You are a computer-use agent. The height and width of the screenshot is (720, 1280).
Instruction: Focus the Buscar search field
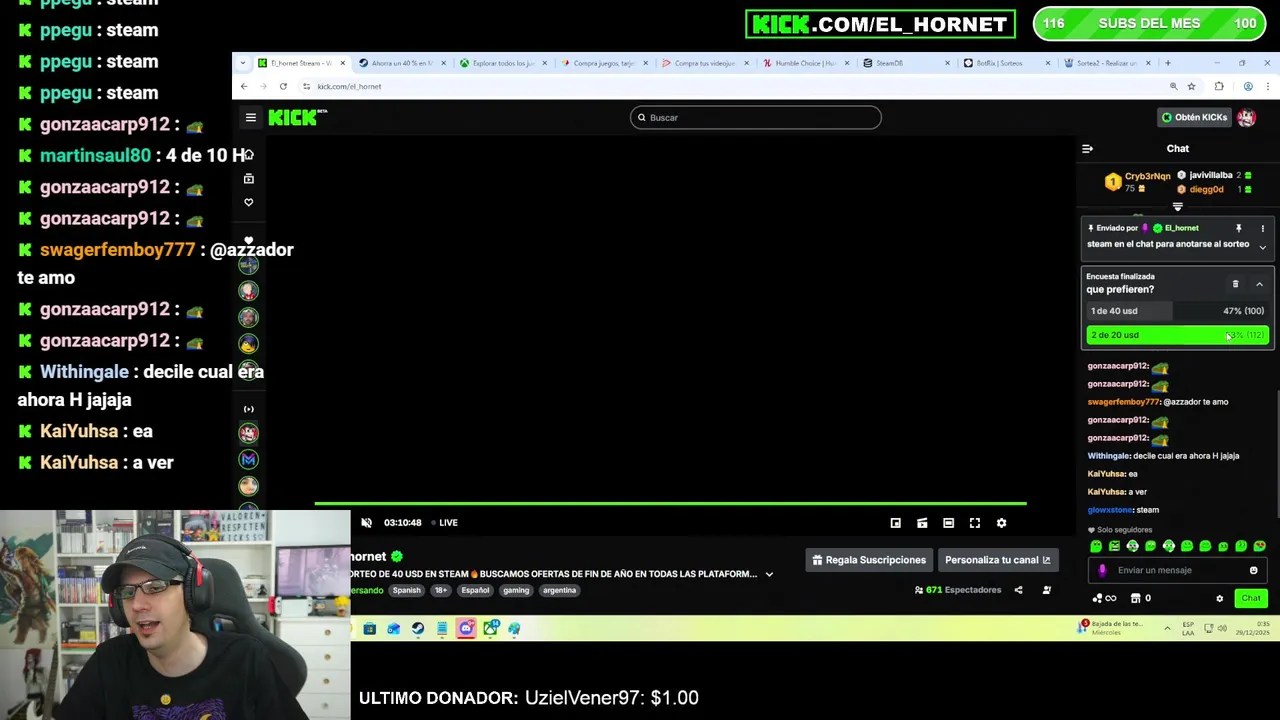pos(755,118)
